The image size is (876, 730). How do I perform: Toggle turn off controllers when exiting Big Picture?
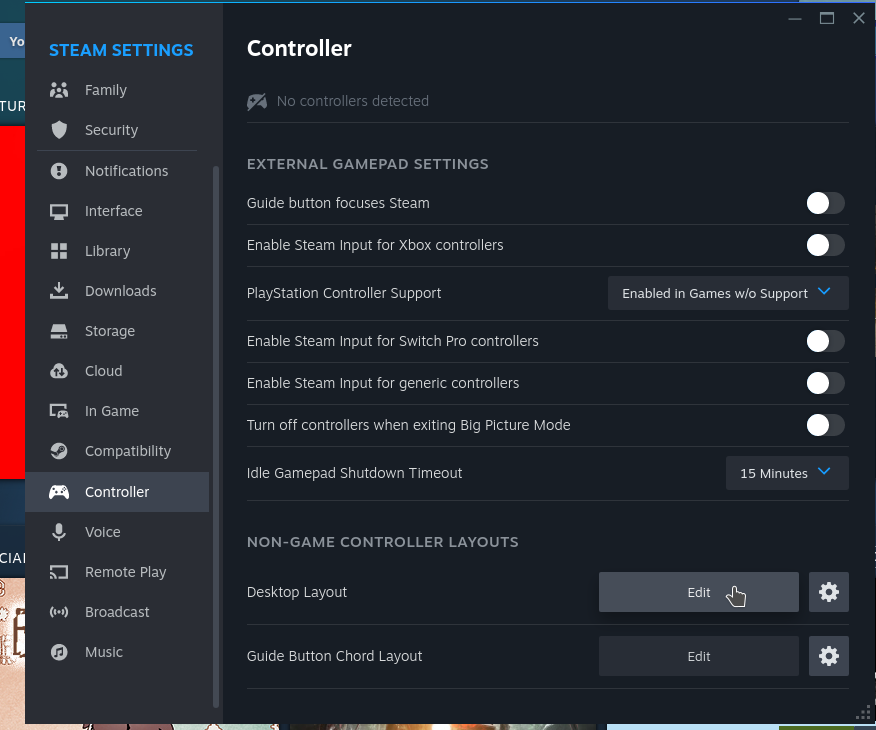pos(825,425)
